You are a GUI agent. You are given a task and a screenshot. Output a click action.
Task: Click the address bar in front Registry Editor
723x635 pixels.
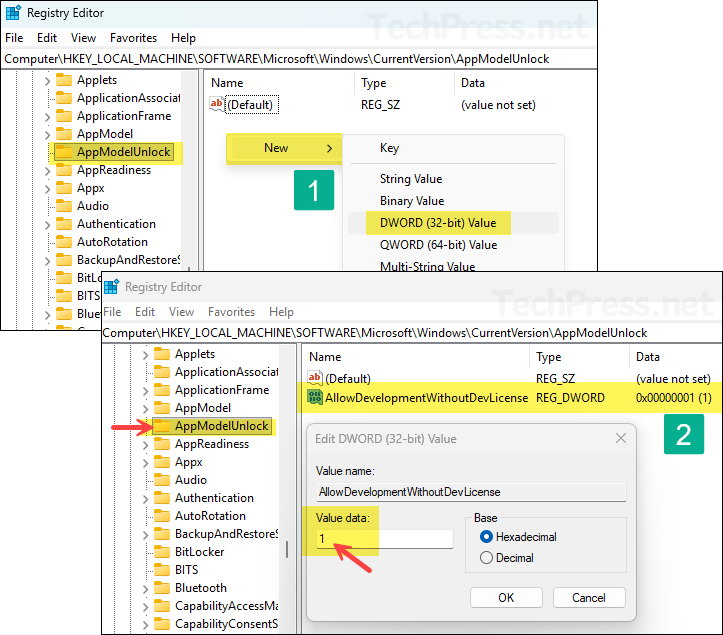click(410, 332)
